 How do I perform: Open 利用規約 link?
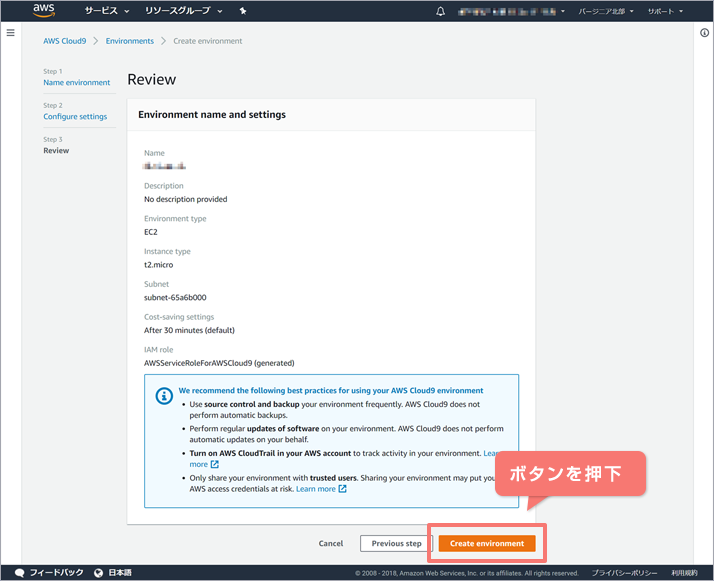tap(684, 573)
